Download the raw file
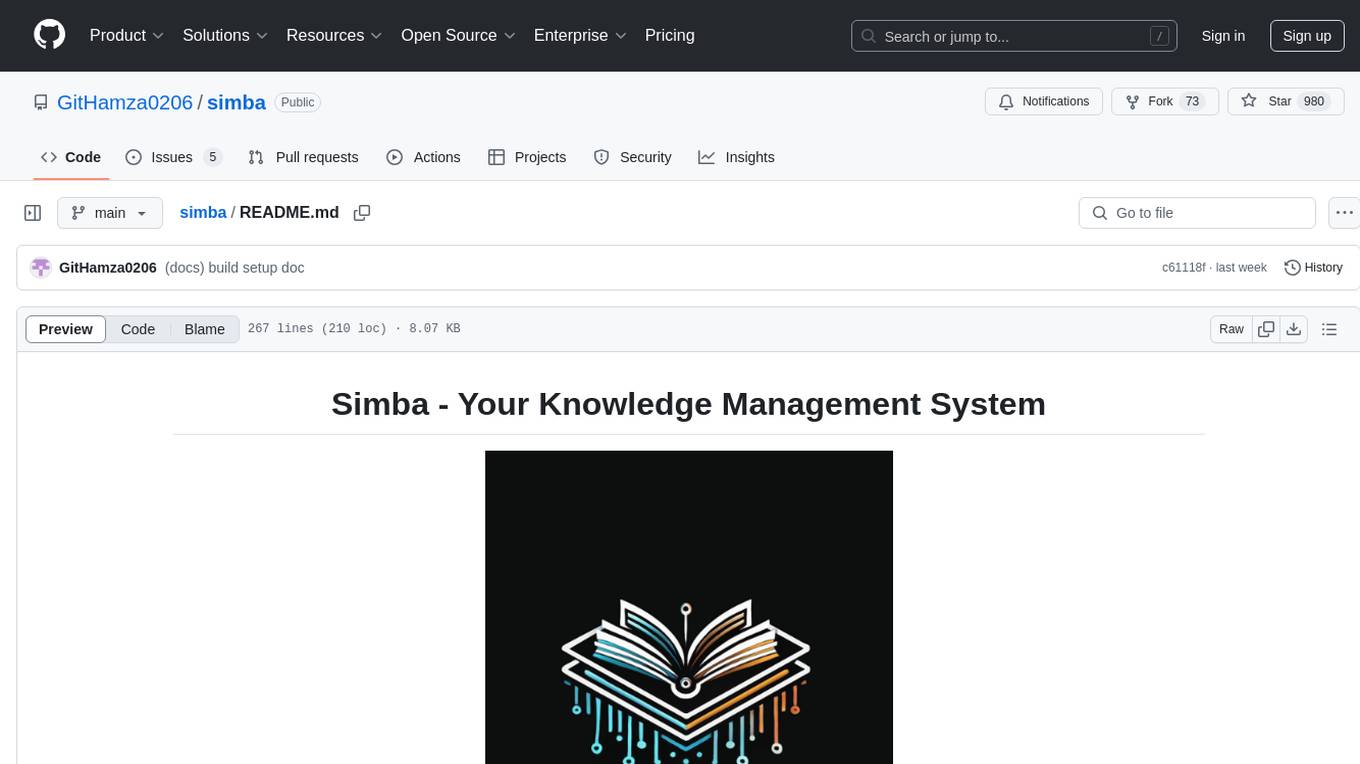 1293,329
